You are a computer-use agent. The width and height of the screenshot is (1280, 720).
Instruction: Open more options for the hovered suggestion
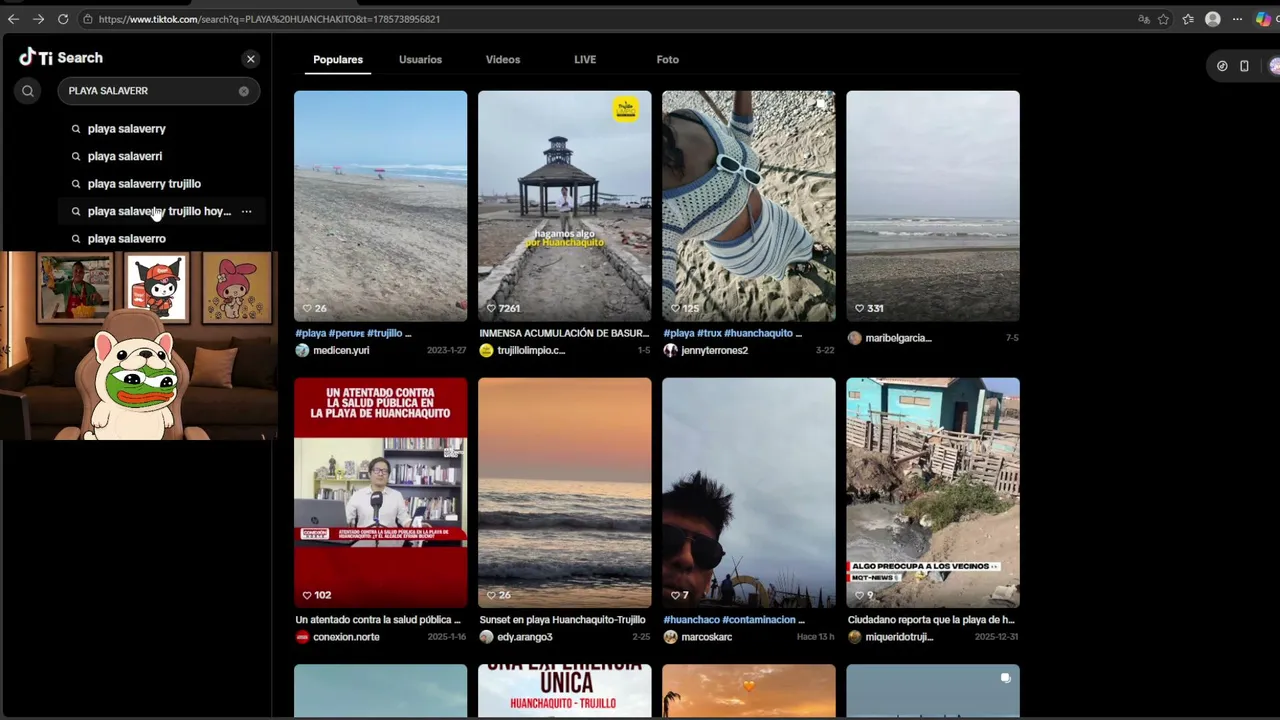[x=246, y=211]
